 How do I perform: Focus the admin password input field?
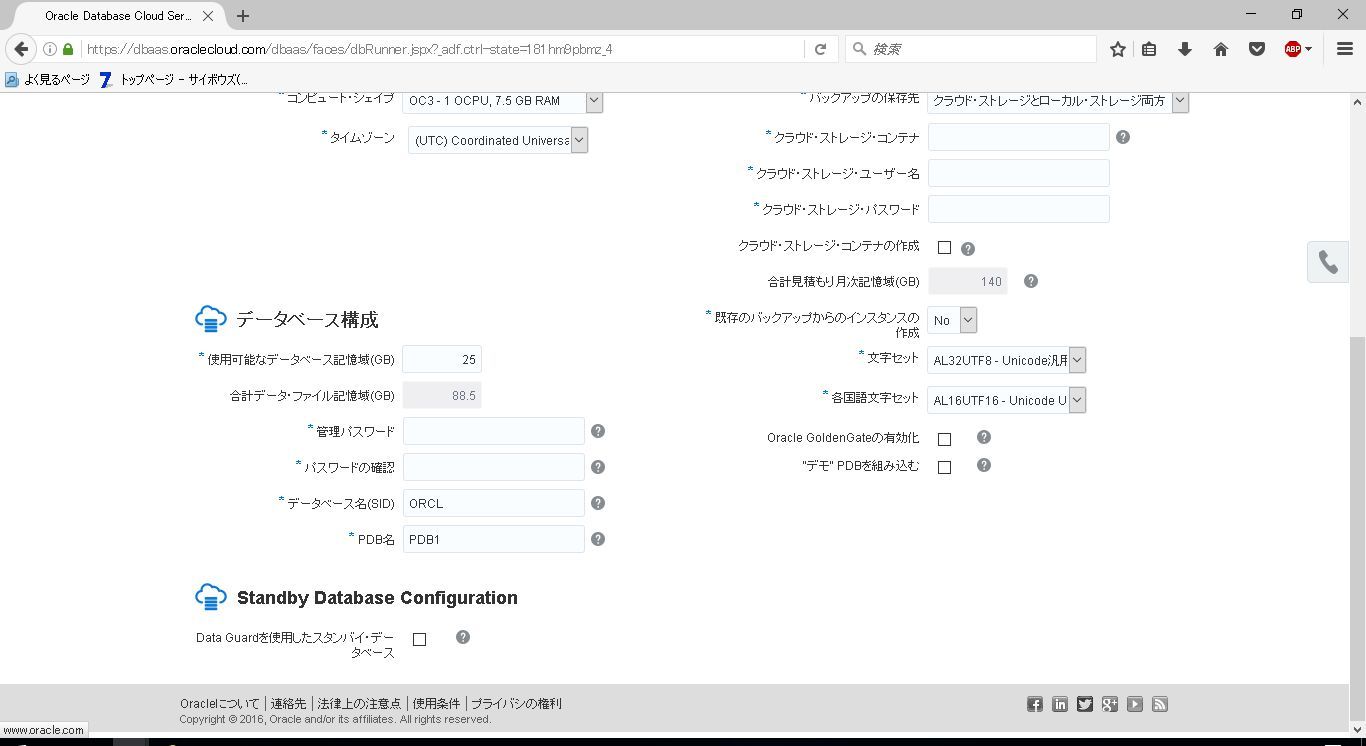[494, 431]
